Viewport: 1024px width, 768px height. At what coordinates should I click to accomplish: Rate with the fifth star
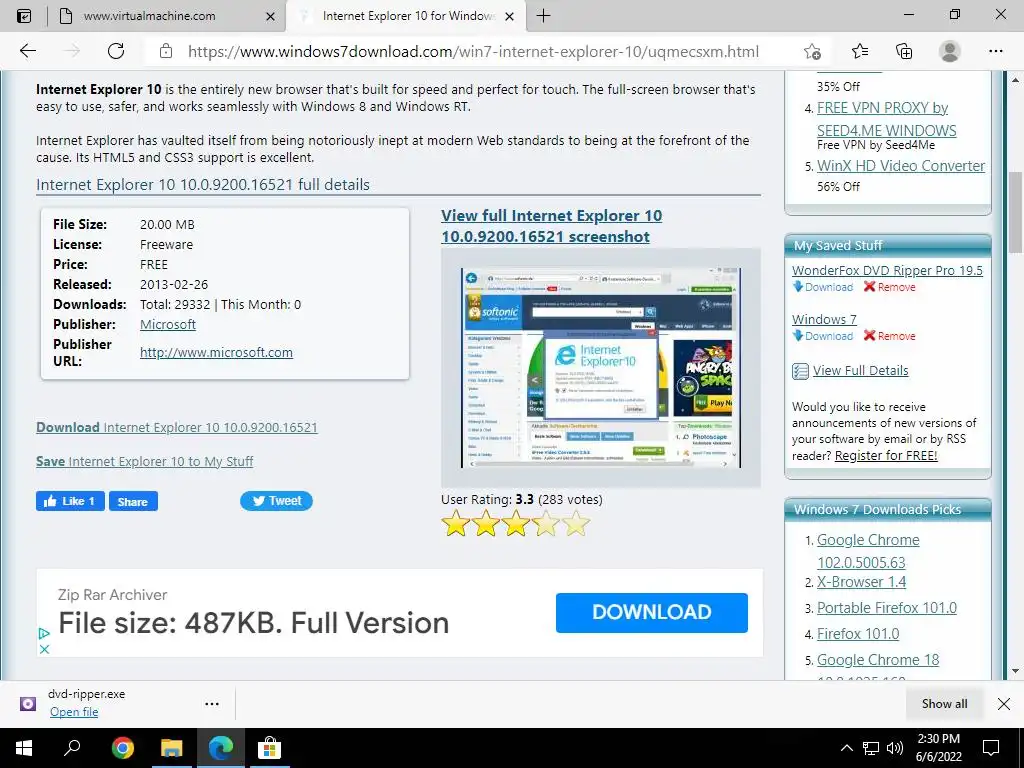coord(575,524)
